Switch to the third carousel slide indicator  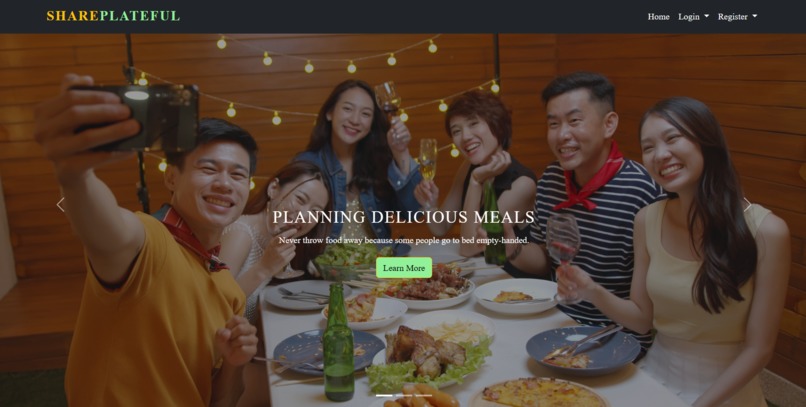(424, 395)
